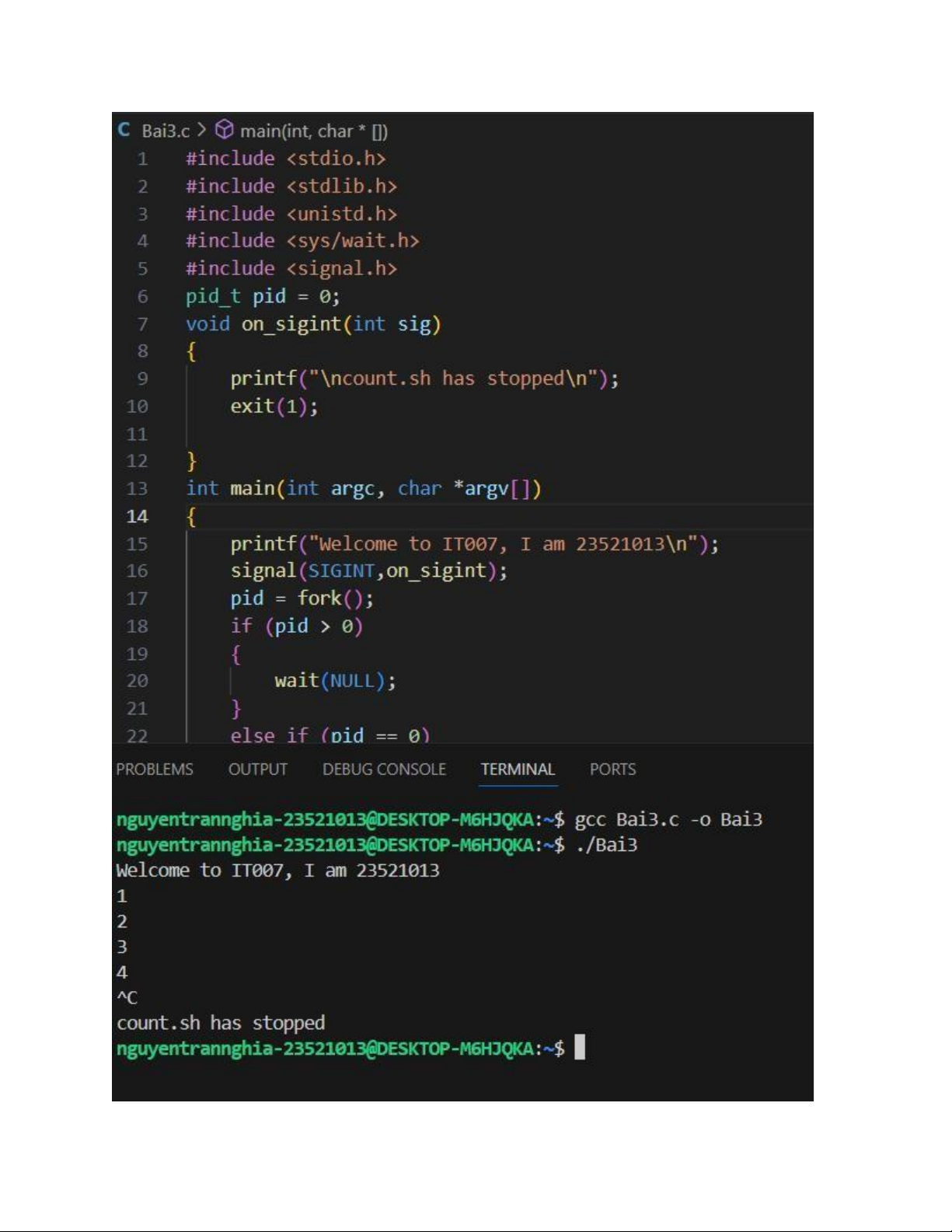Expand the breadcrumb chevron after Bai3.c

(x=202, y=130)
